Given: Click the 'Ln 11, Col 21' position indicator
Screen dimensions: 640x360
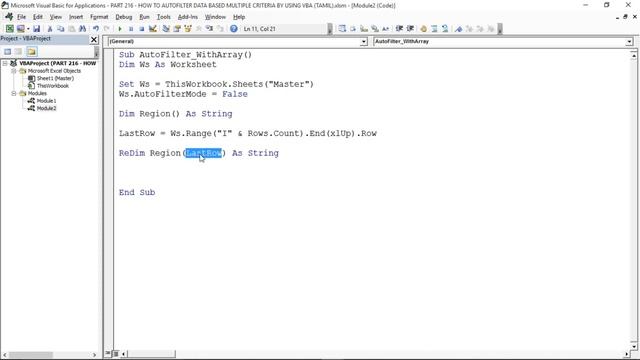Looking at the screenshot, I should click(260, 29).
